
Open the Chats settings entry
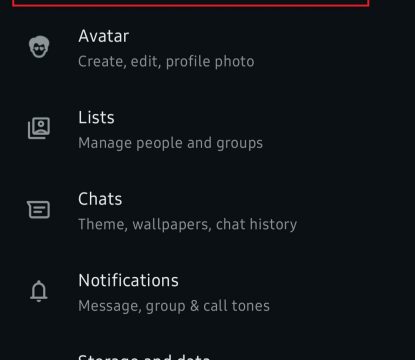pos(207,211)
